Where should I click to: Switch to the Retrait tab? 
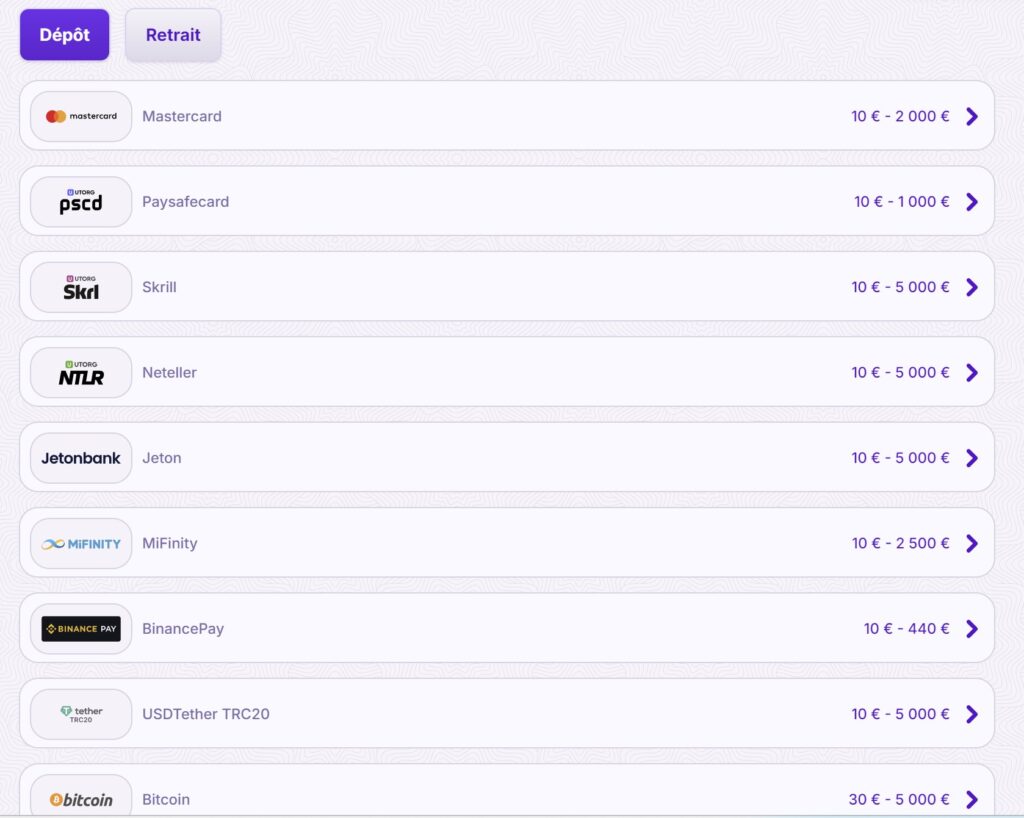[x=173, y=35]
